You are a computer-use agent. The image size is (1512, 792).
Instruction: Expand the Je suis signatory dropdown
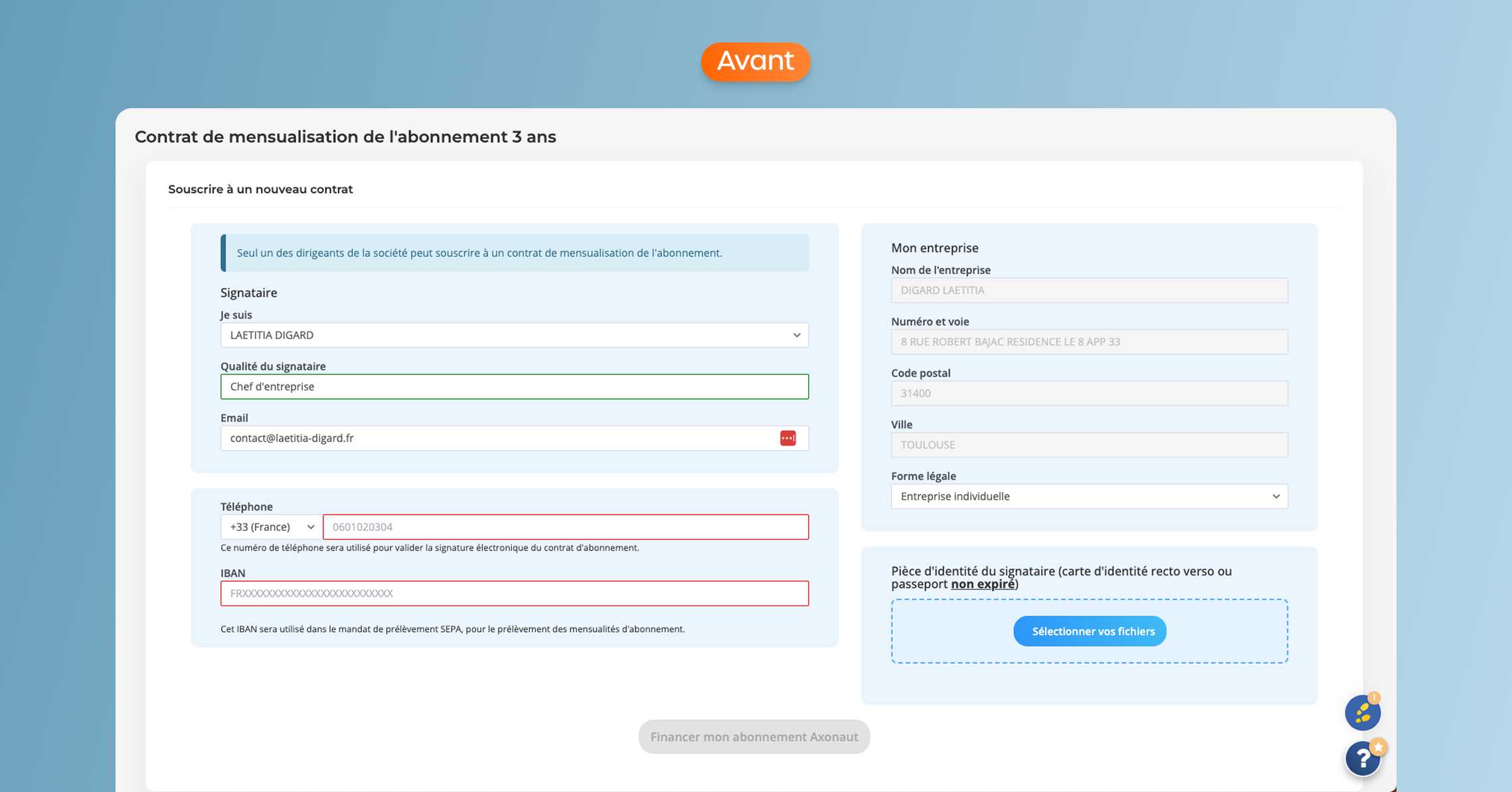[514, 335]
